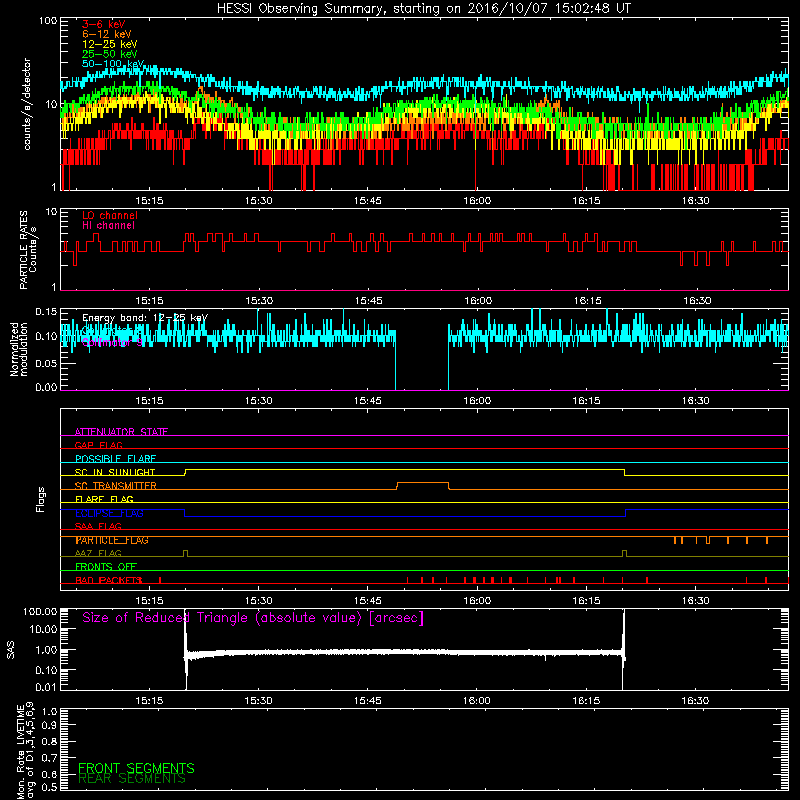Select the magenta Collimator 9 label

[112, 342]
